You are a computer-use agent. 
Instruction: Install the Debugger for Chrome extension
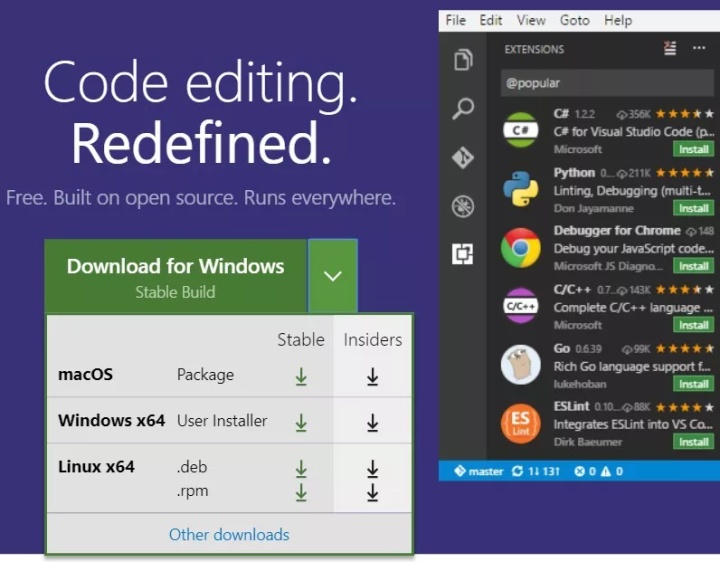(x=693, y=266)
